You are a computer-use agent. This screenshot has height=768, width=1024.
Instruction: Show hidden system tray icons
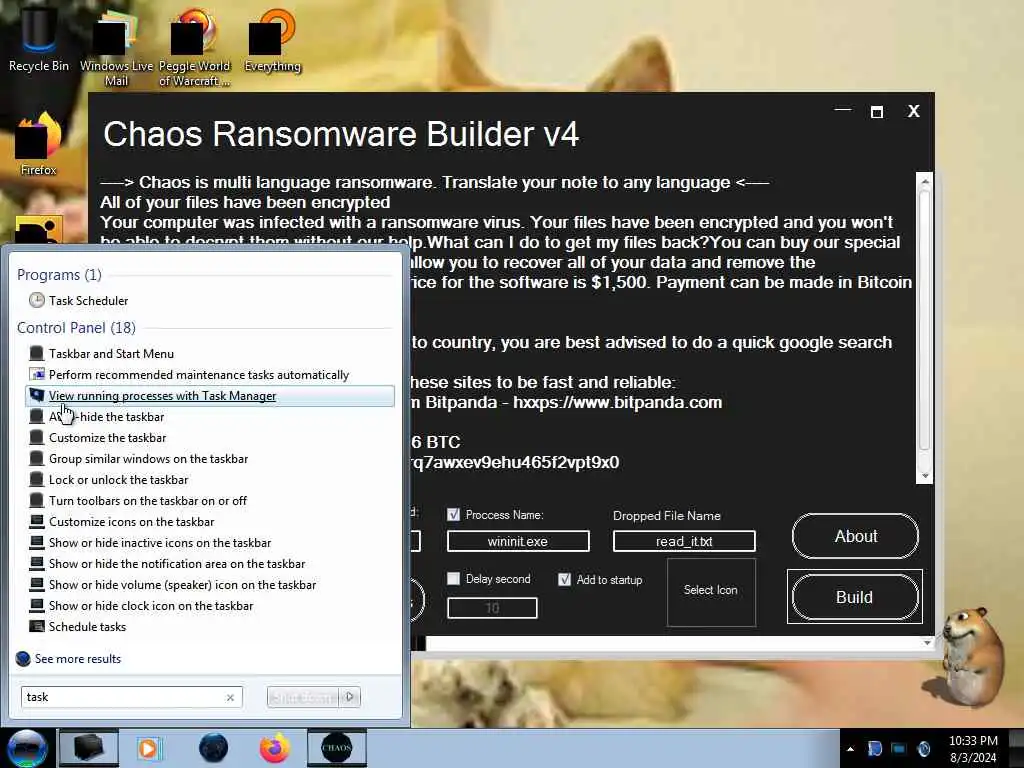coord(850,749)
